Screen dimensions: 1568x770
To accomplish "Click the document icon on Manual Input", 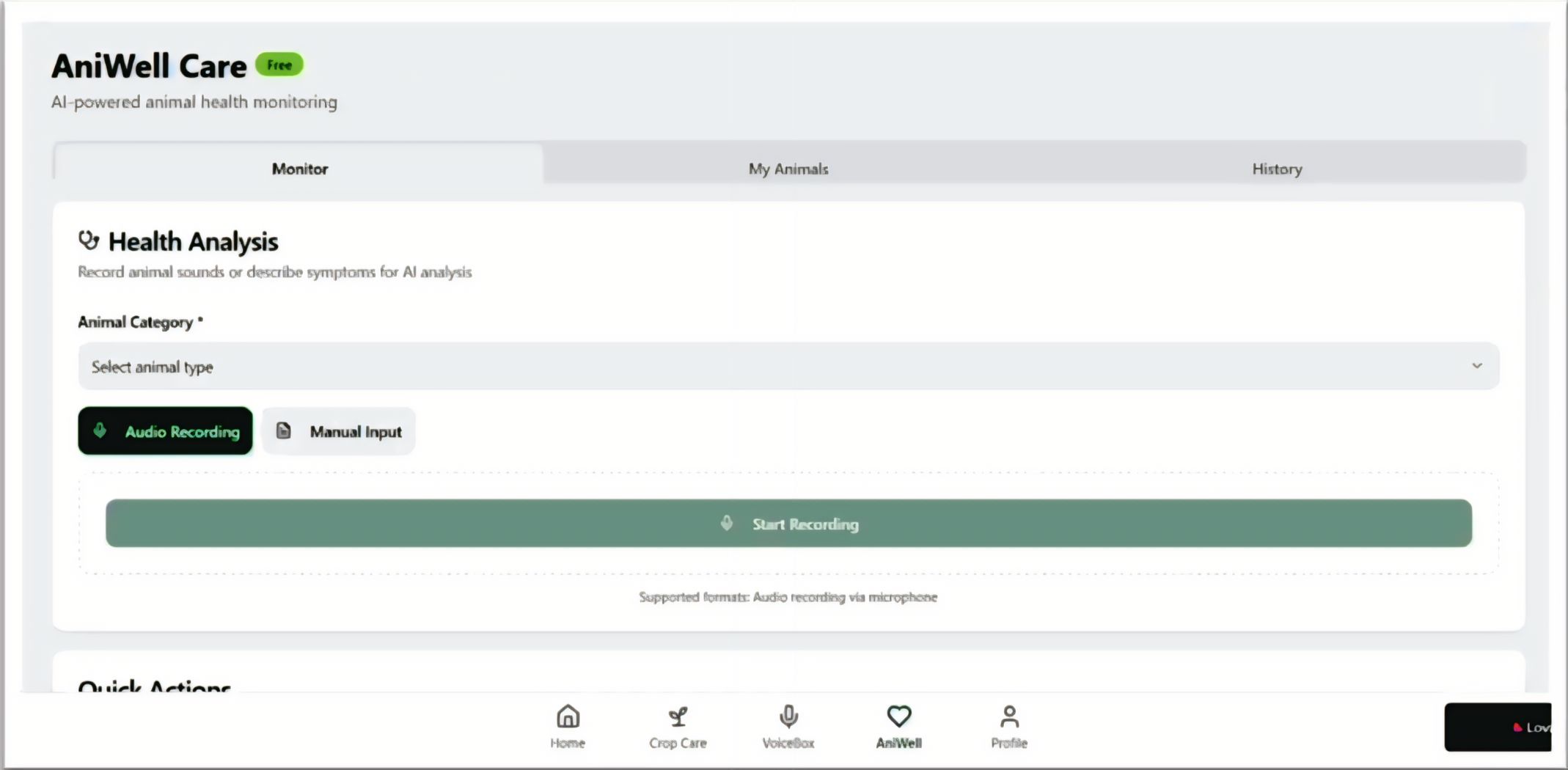I will click(284, 431).
